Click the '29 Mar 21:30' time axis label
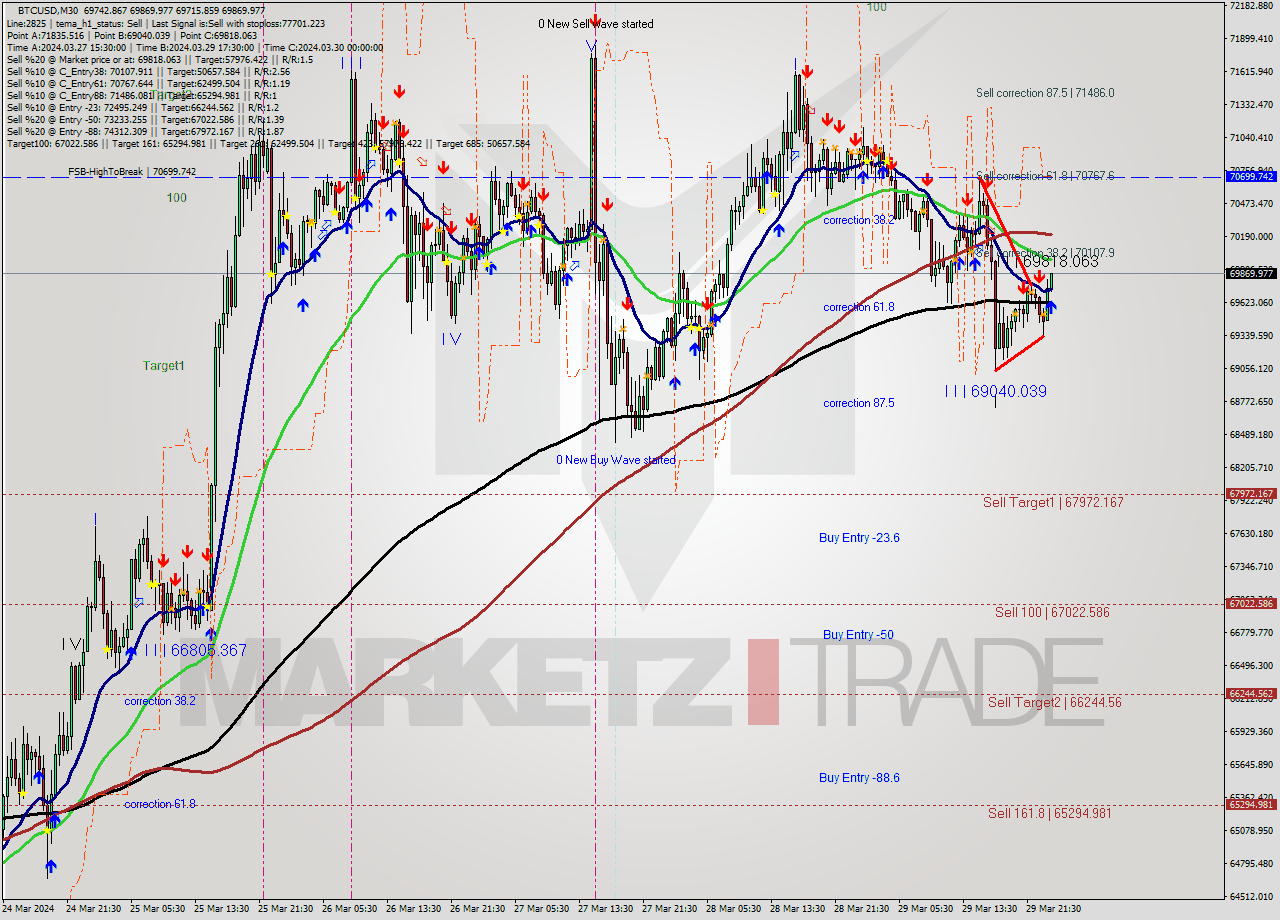 pyautogui.click(x=1054, y=910)
